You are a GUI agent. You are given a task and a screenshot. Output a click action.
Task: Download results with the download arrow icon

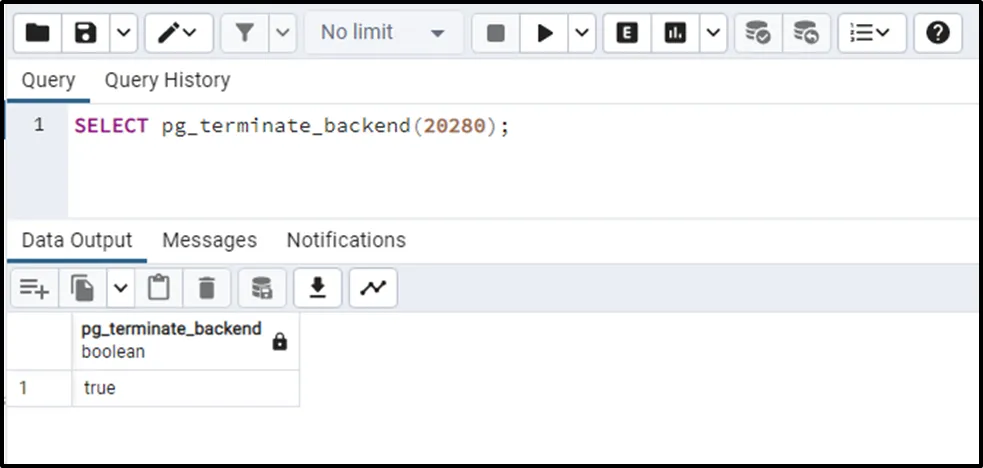click(318, 288)
